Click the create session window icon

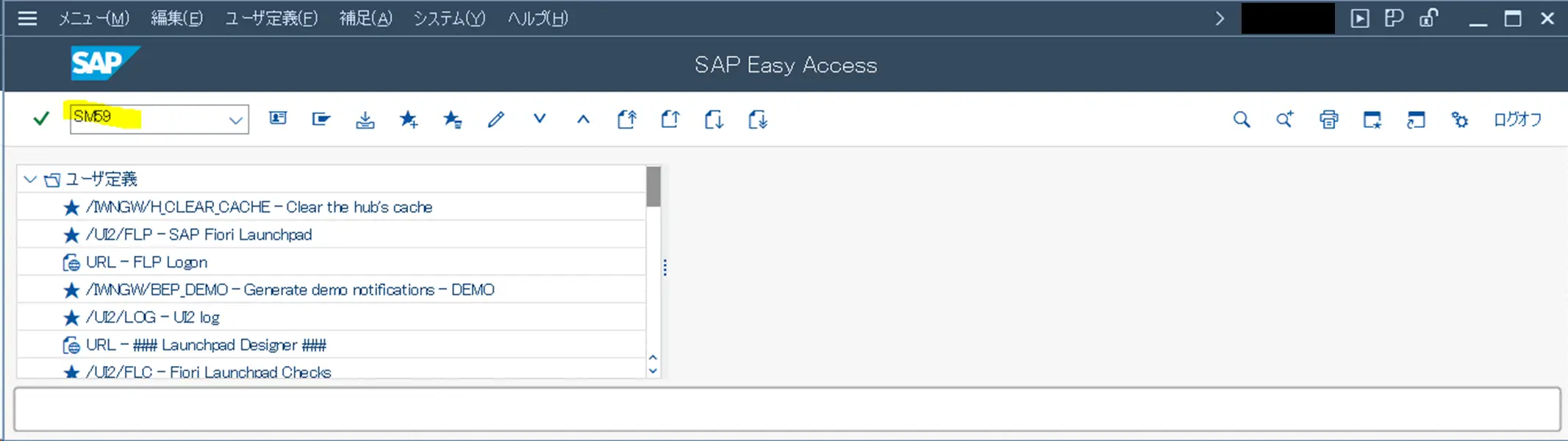coord(1372,119)
